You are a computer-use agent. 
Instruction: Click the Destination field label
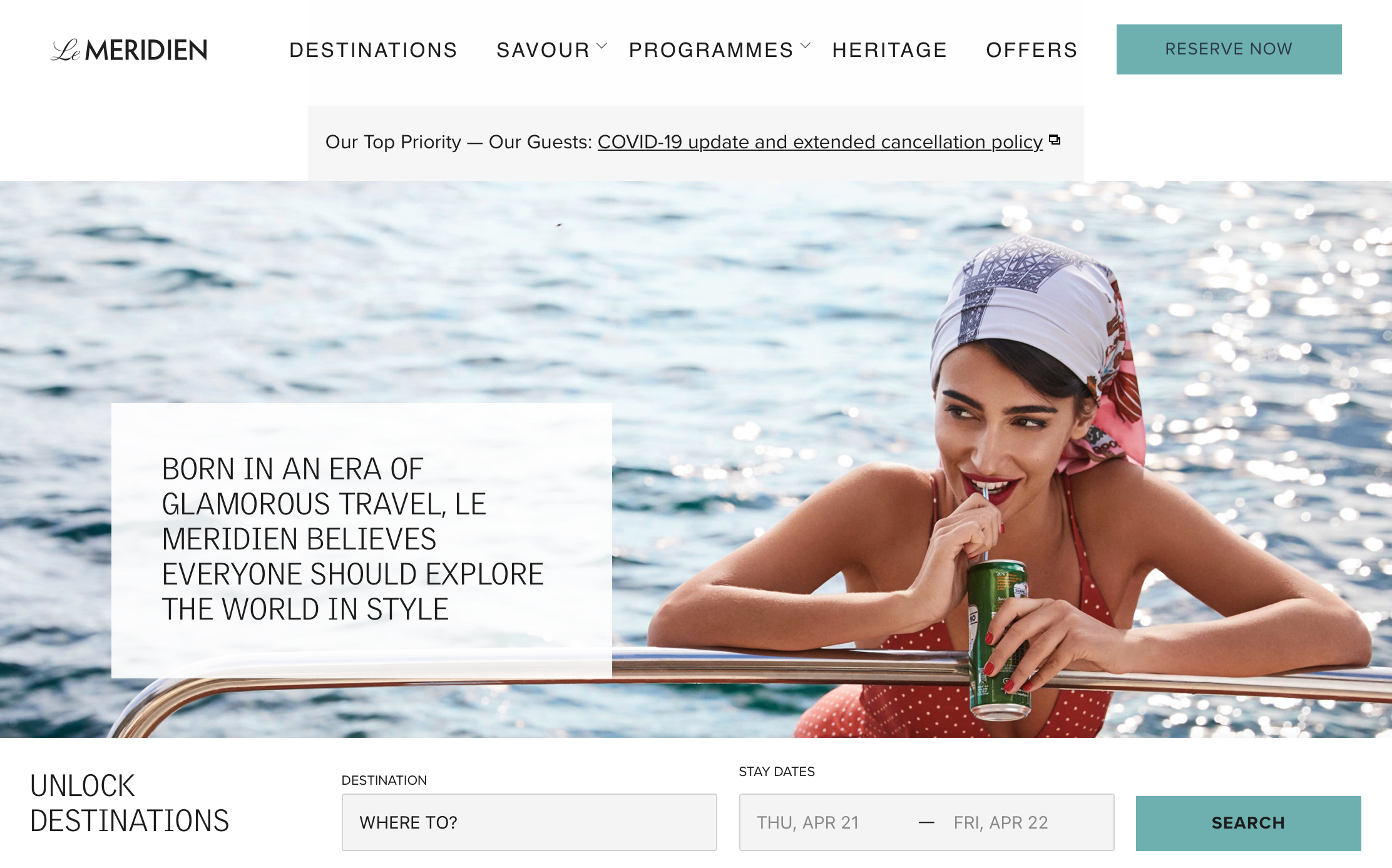384,780
